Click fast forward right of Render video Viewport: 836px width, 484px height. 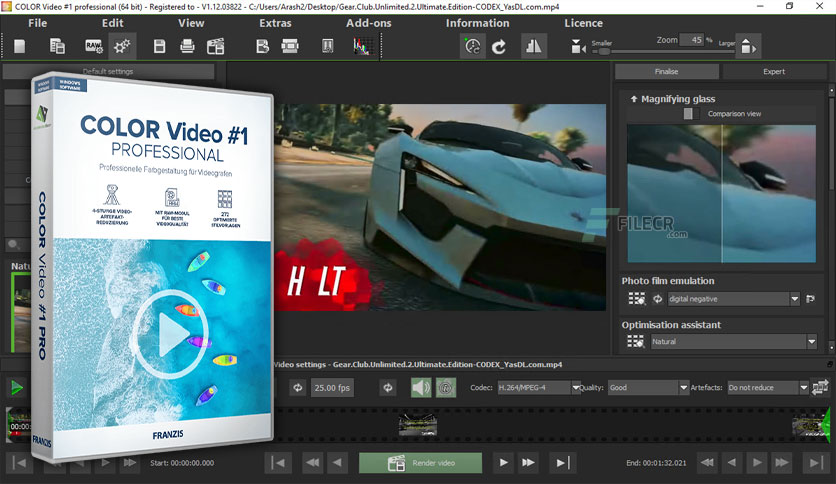coord(528,463)
